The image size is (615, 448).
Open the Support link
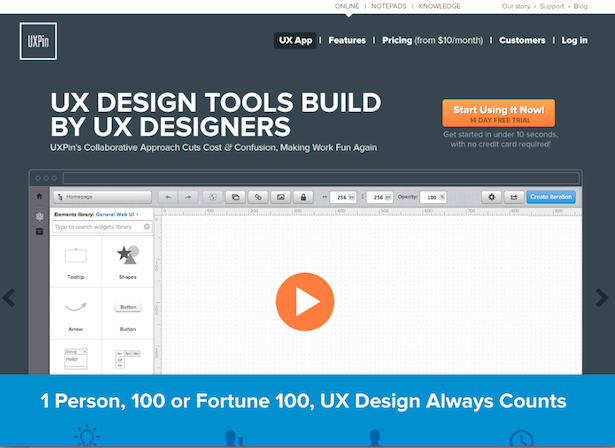point(552,6)
